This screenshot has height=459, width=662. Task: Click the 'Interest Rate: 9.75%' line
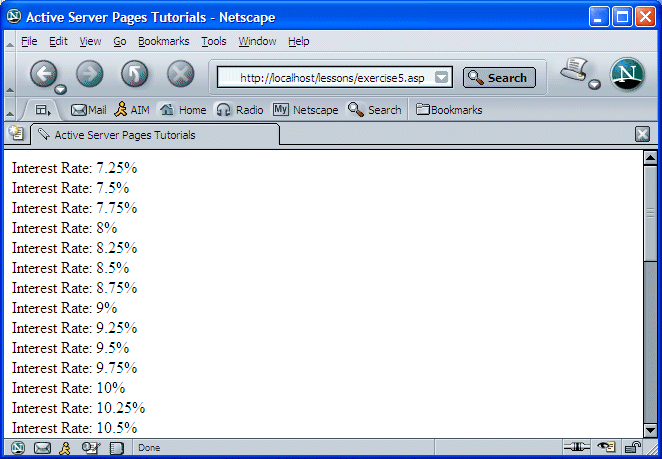(74, 368)
